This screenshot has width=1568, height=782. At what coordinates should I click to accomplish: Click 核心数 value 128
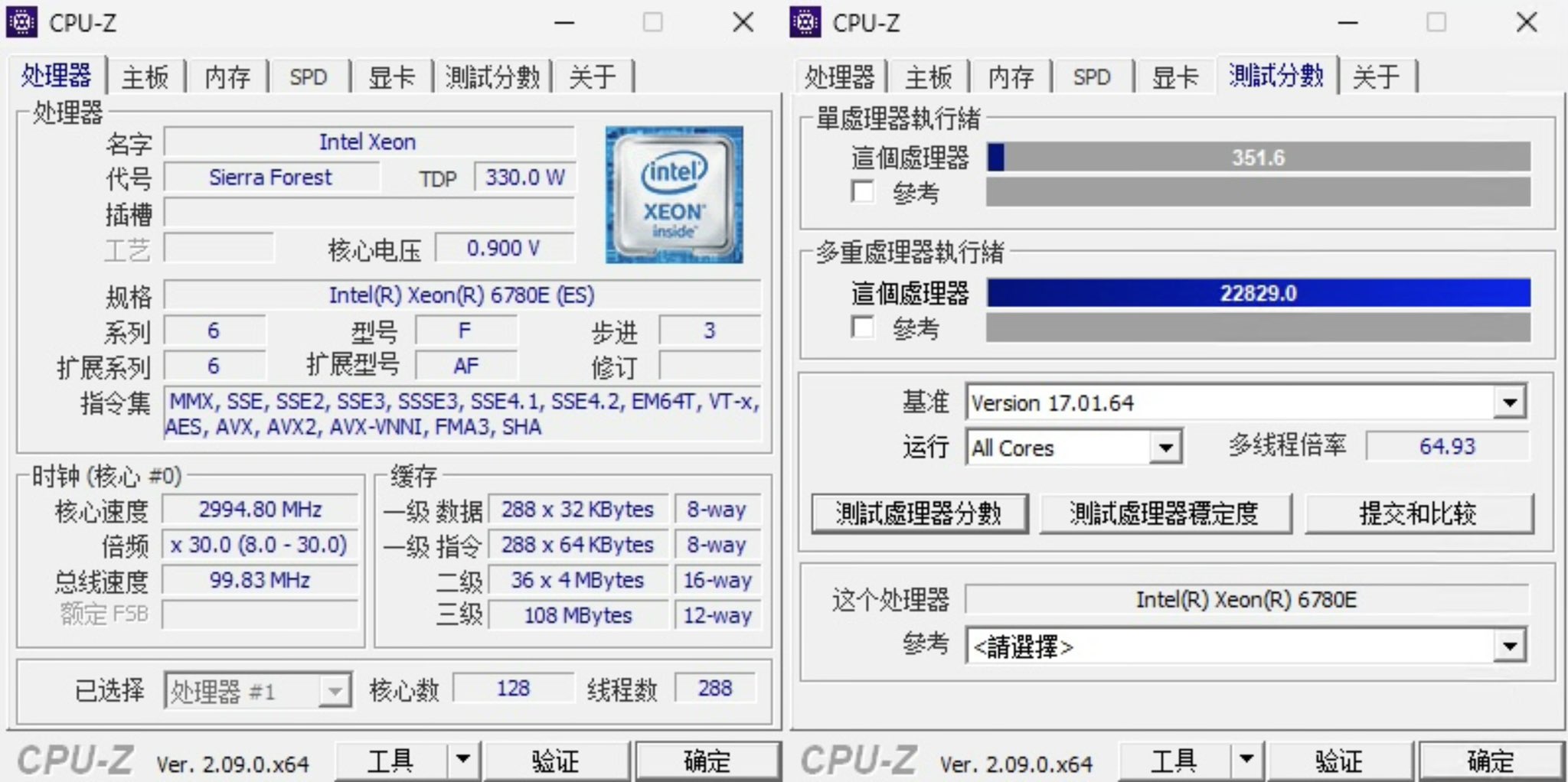513,688
